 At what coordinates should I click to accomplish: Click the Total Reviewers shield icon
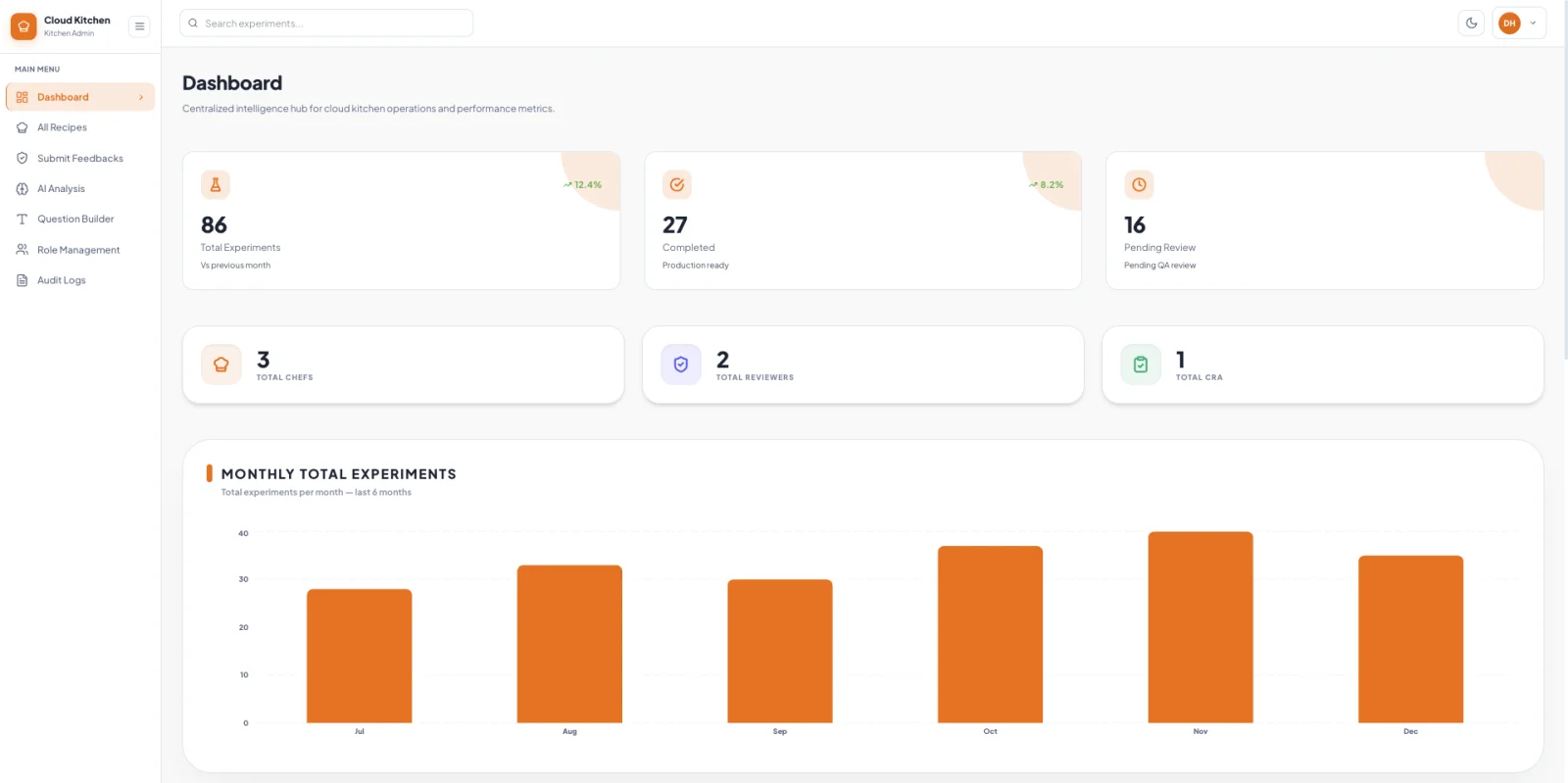tap(681, 365)
